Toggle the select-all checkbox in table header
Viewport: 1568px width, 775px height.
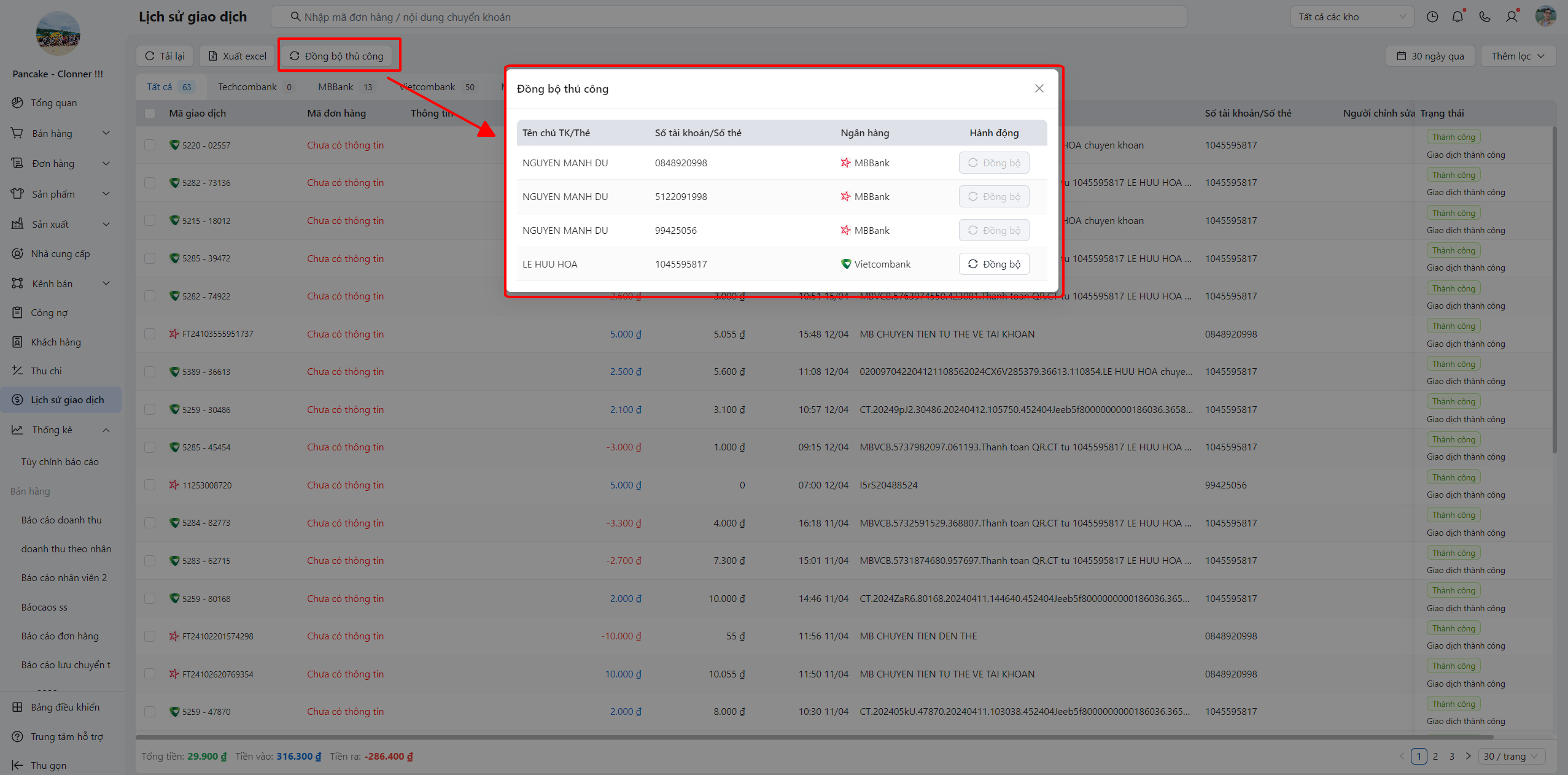click(150, 114)
